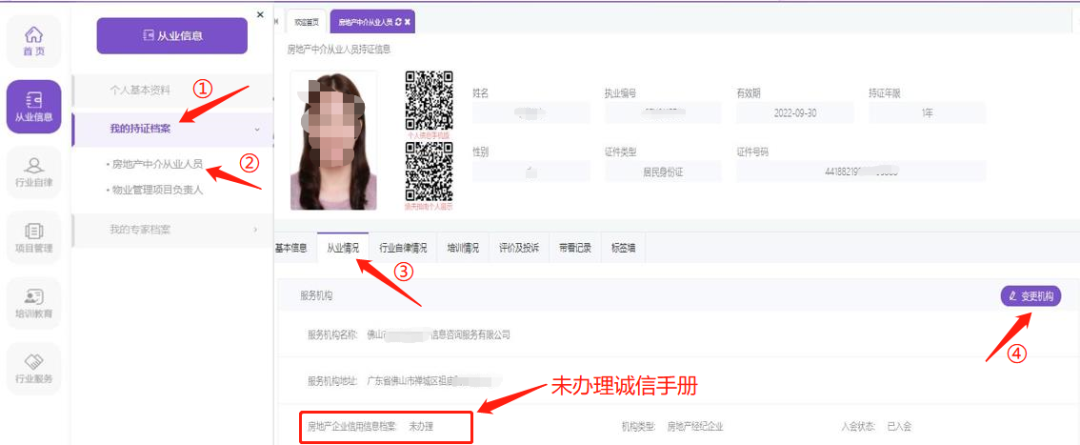
Task: Select the 从业信息 sidebar icon
Action: [33, 106]
